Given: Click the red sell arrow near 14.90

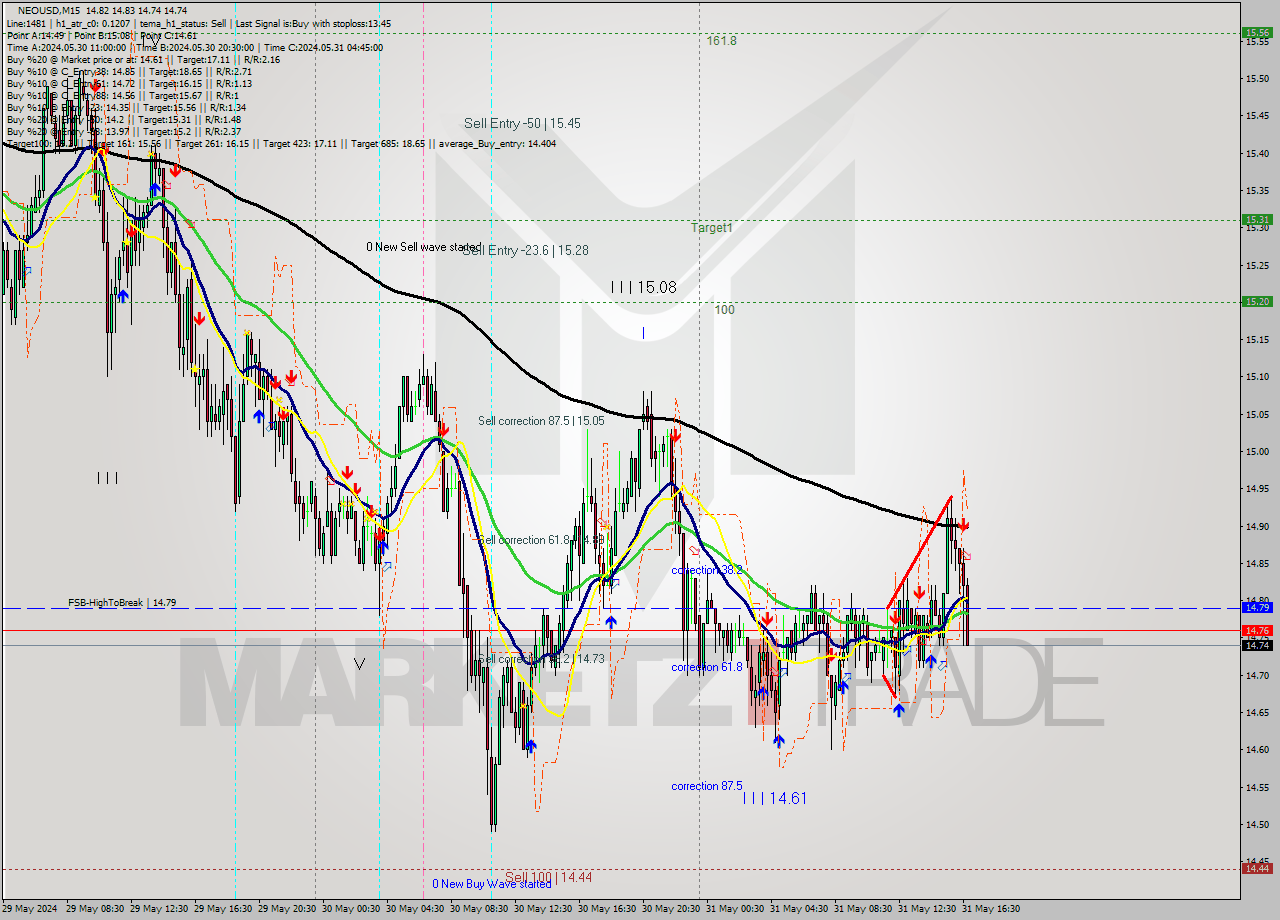Looking at the screenshot, I should click(963, 524).
